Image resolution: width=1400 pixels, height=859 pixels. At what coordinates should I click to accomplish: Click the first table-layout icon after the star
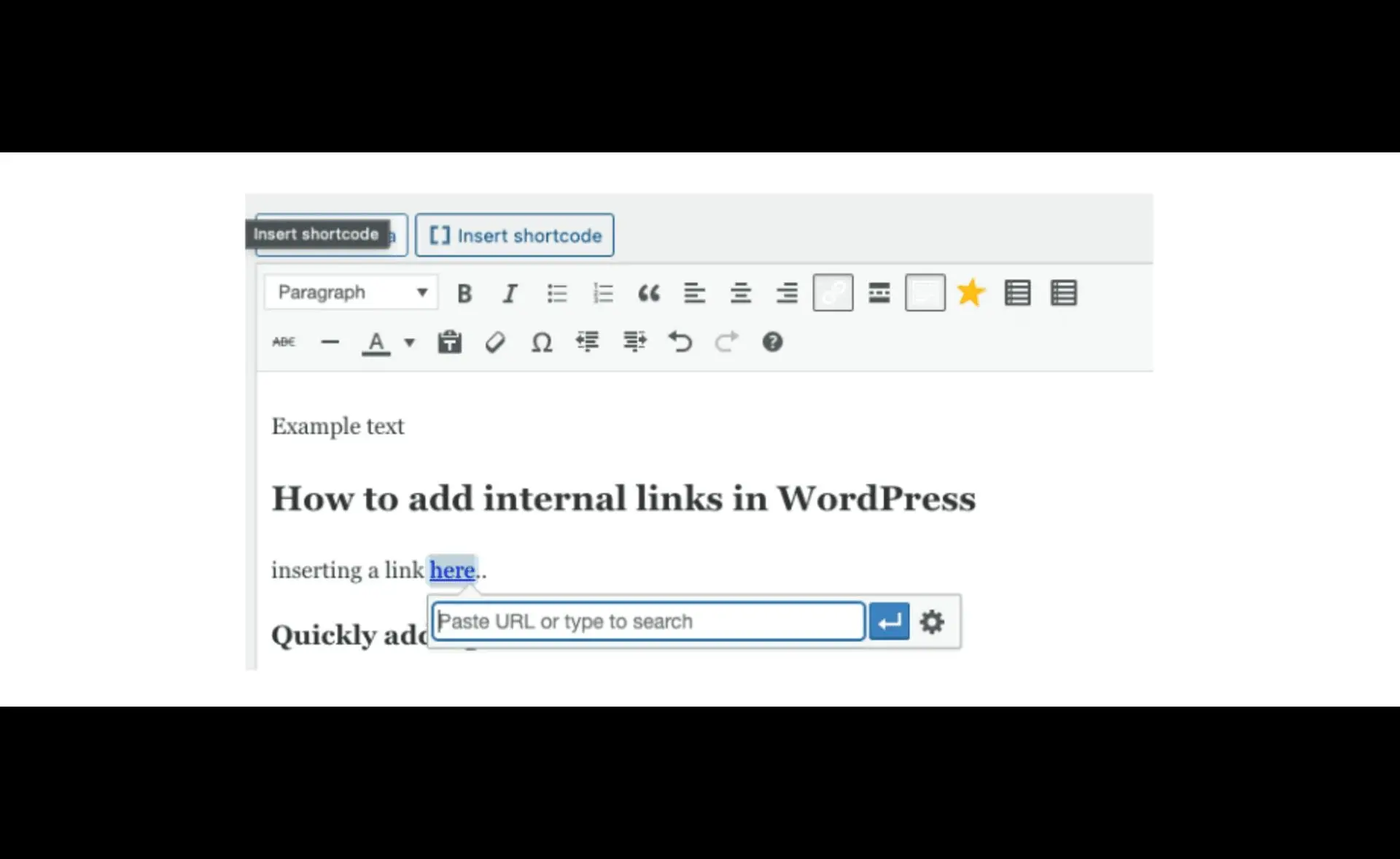click(x=1018, y=293)
